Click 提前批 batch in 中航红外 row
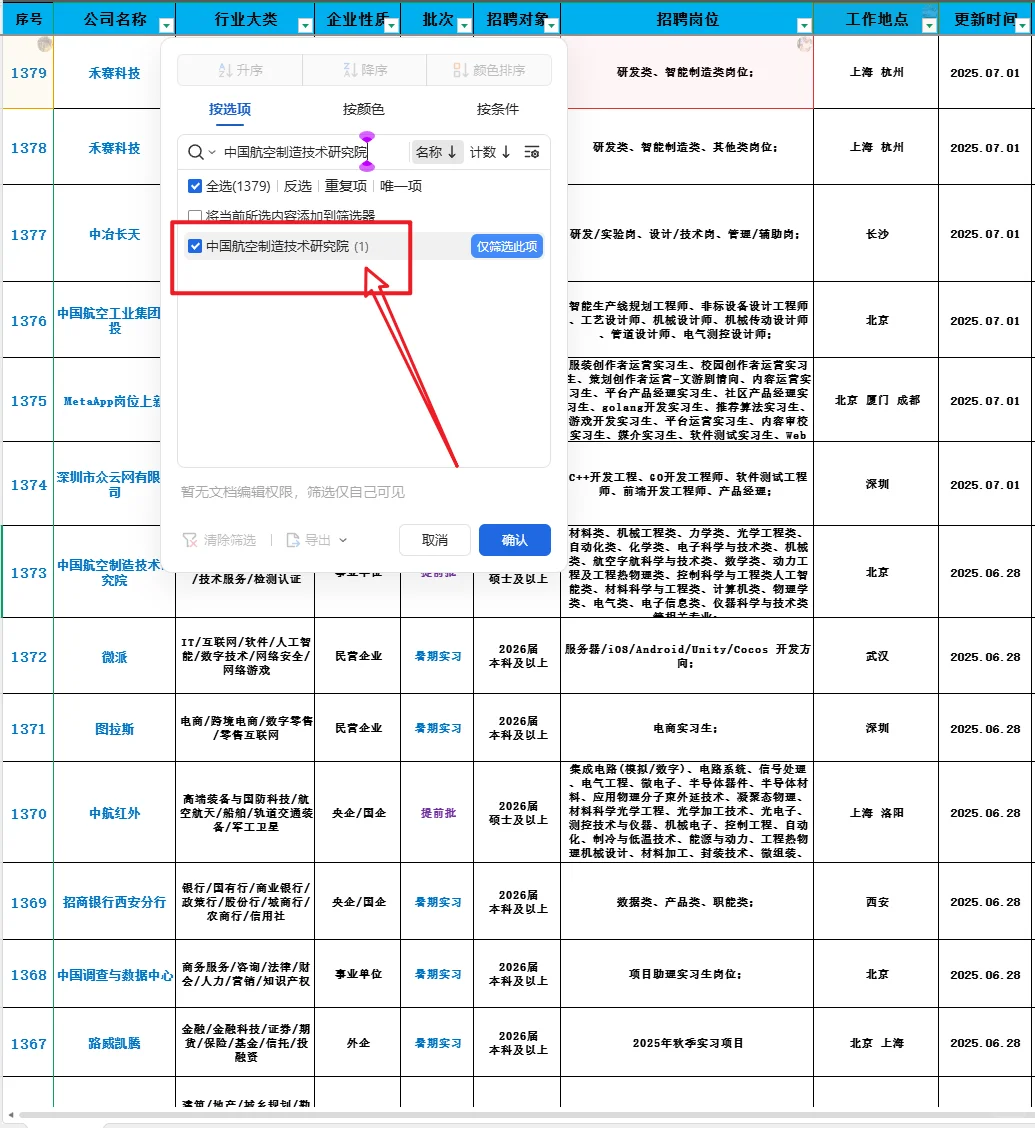 click(x=438, y=813)
